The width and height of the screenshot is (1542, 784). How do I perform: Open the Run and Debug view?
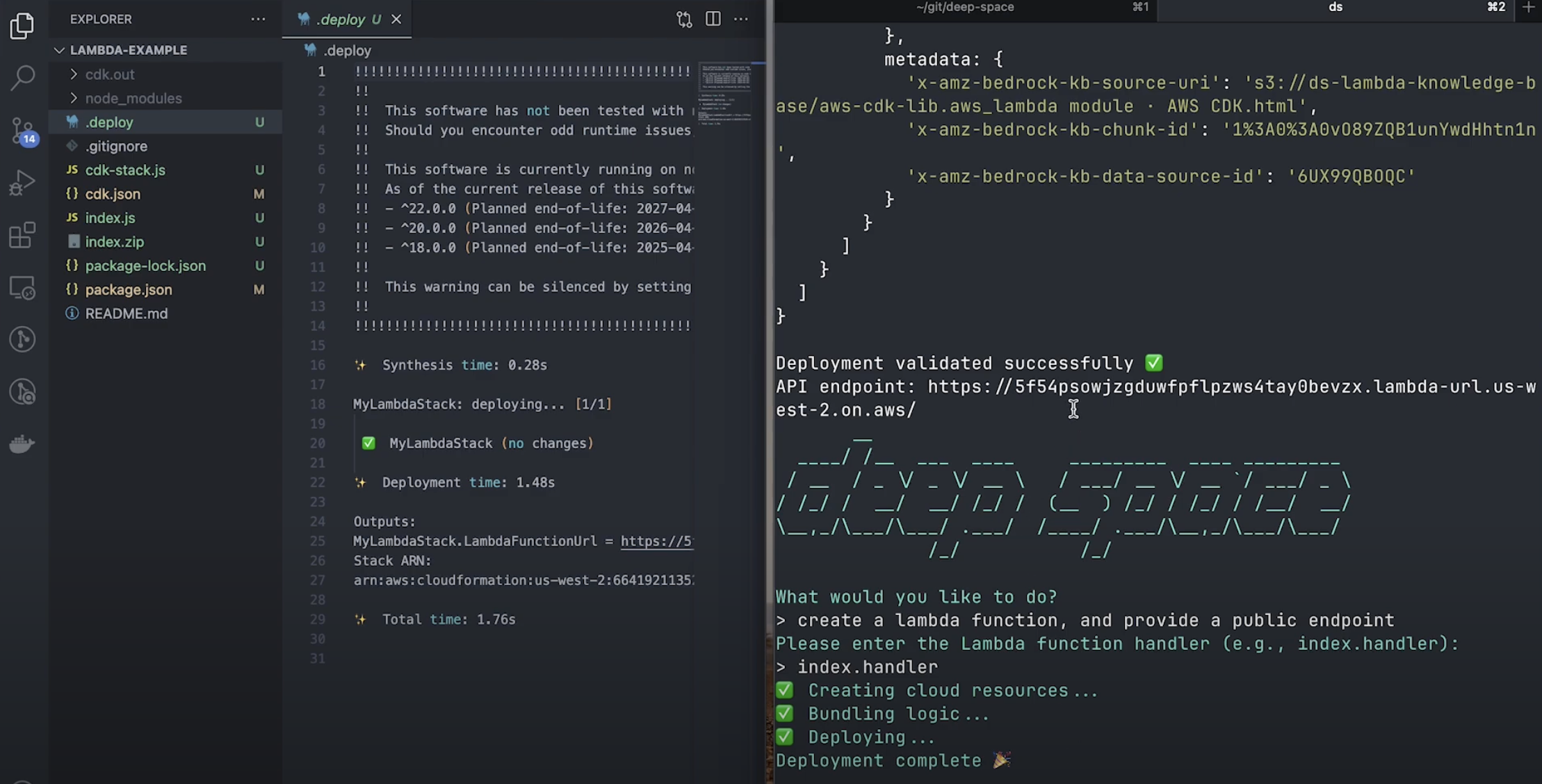click(22, 183)
